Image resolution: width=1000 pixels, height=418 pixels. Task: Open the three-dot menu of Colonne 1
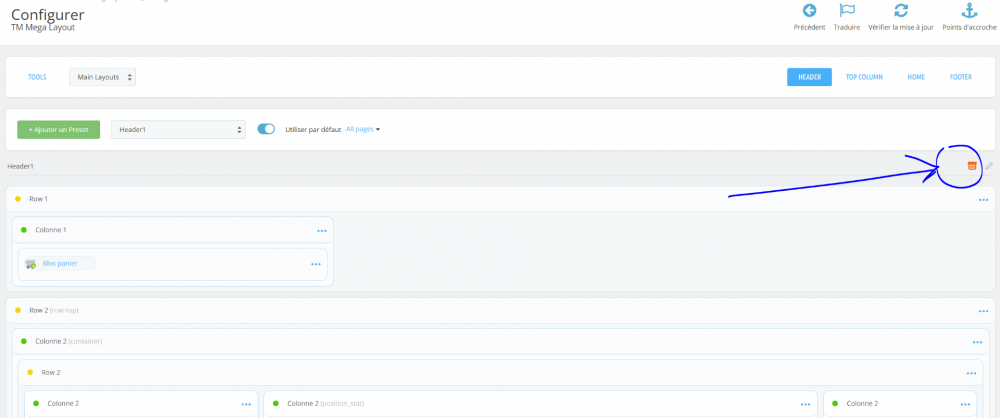click(322, 230)
